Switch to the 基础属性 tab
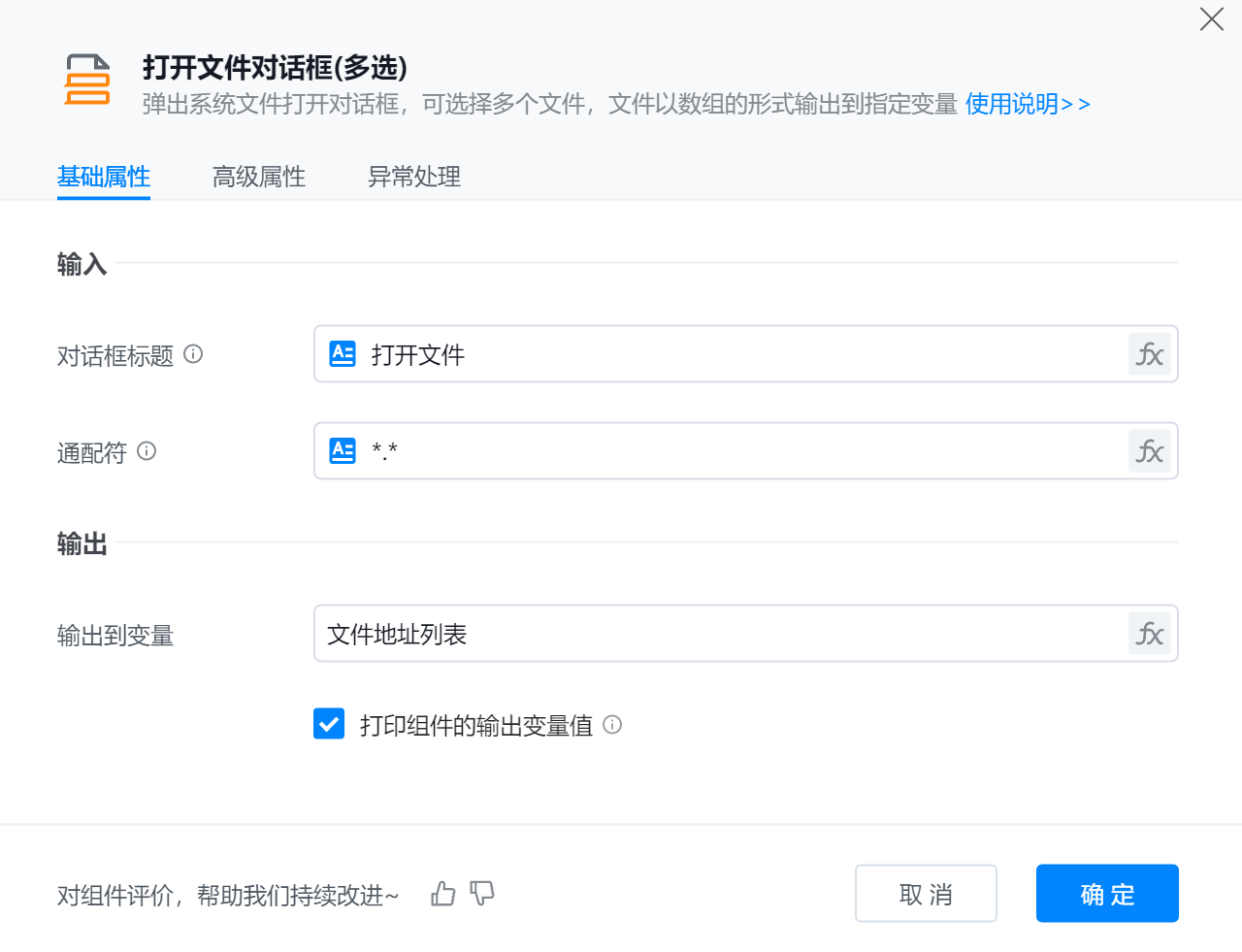The image size is (1242, 952). (x=104, y=177)
